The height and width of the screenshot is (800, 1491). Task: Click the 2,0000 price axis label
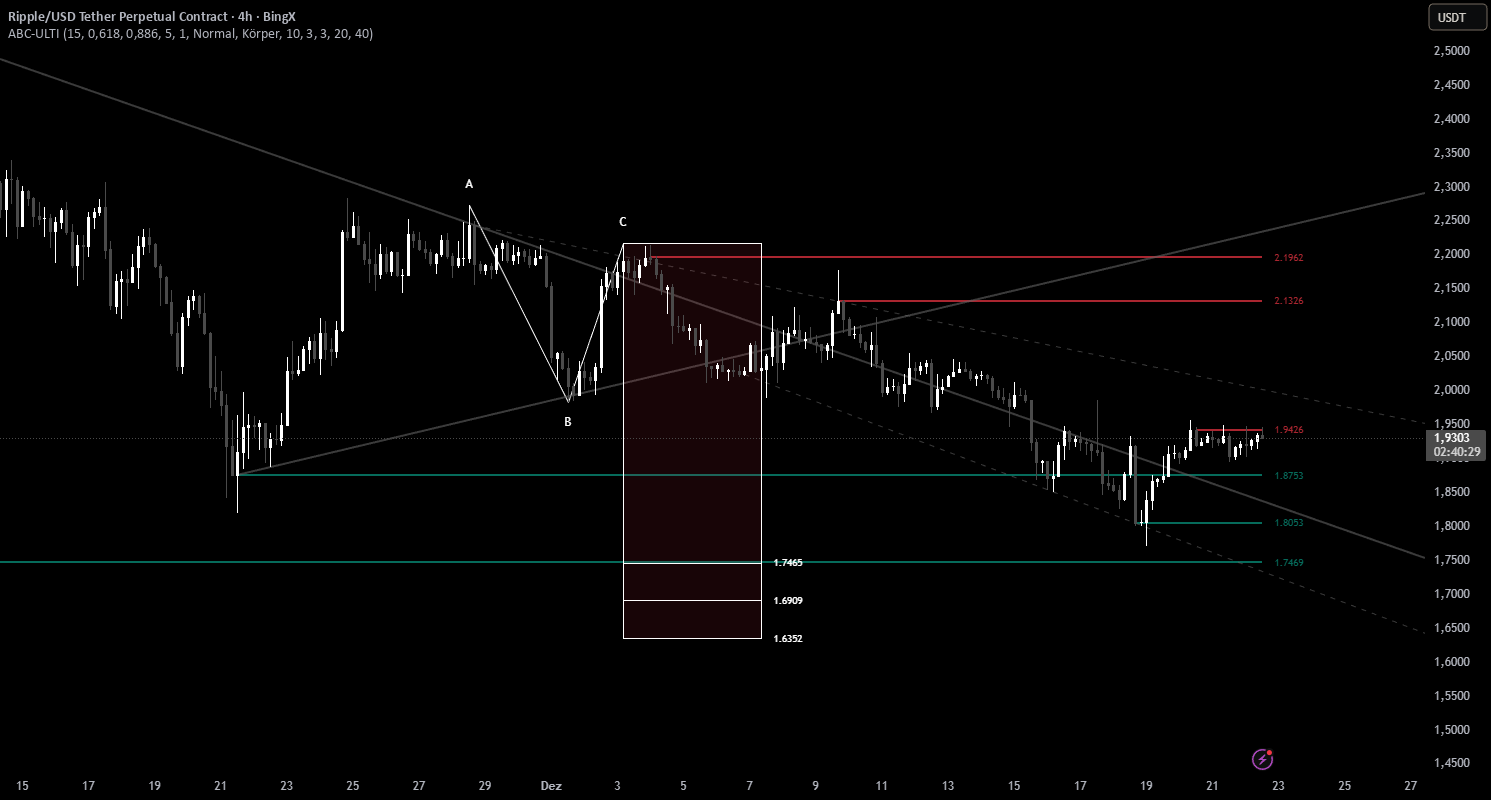tap(1451, 390)
